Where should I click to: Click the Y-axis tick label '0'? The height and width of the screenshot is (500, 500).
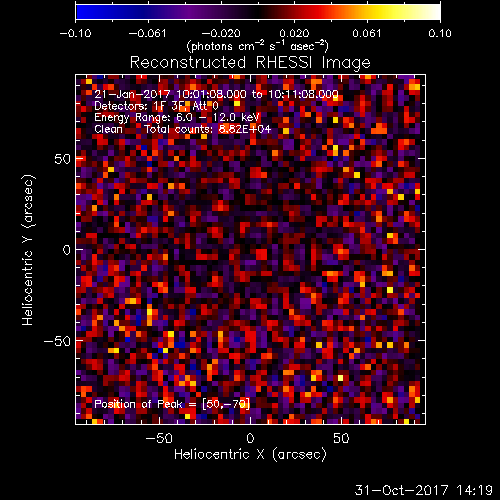67,250
